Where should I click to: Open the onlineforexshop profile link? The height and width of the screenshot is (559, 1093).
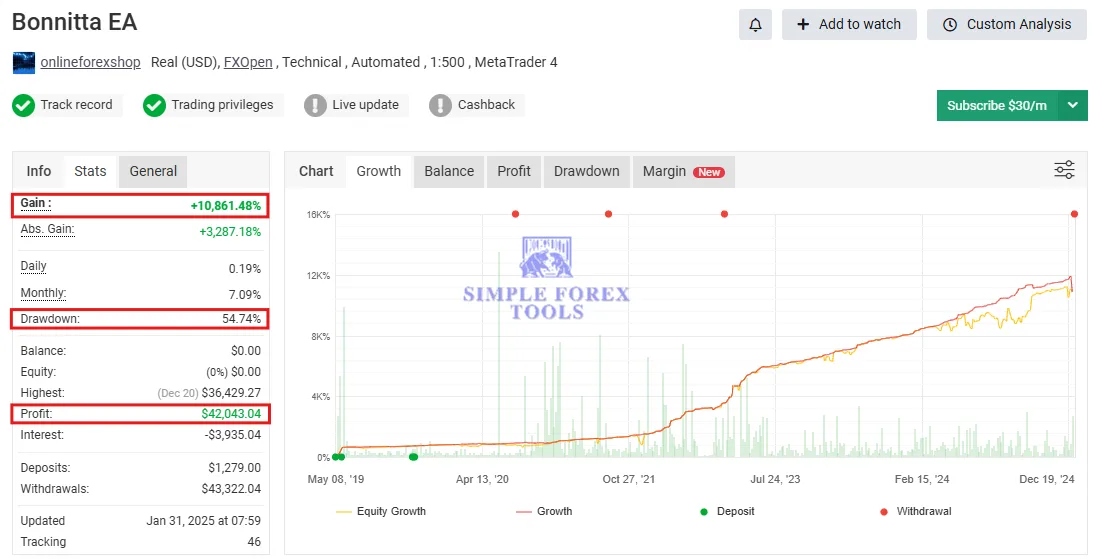pos(90,62)
